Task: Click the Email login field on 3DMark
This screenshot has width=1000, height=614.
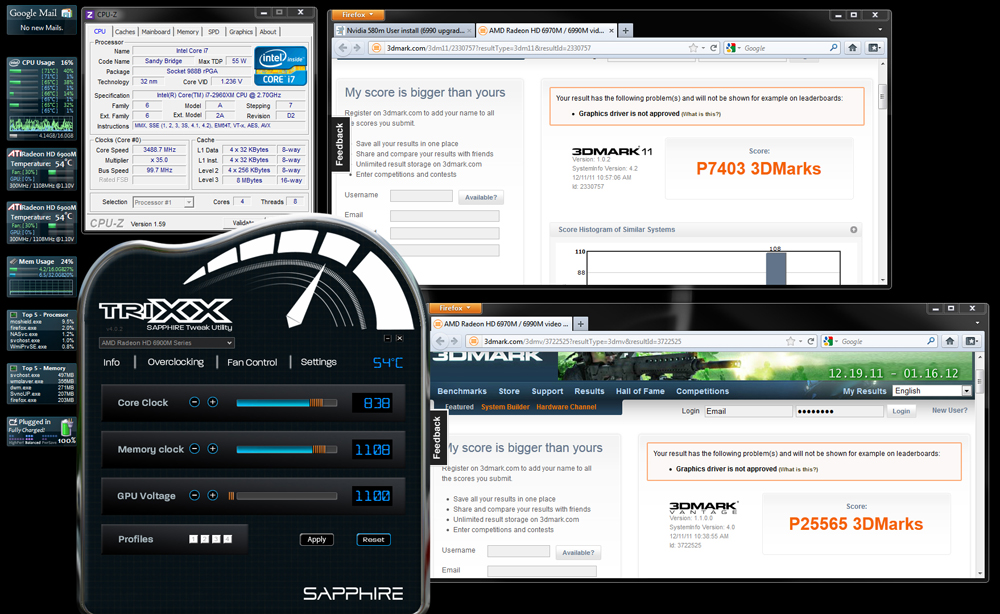Action: coord(748,411)
